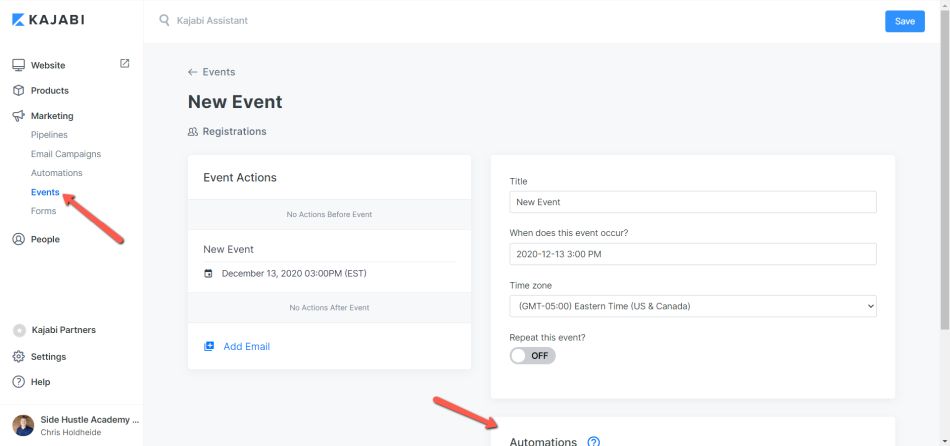The height and width of the screenshot is (446, 950).
Task: Click the Add Email link
Action: (x=247, y=347)
